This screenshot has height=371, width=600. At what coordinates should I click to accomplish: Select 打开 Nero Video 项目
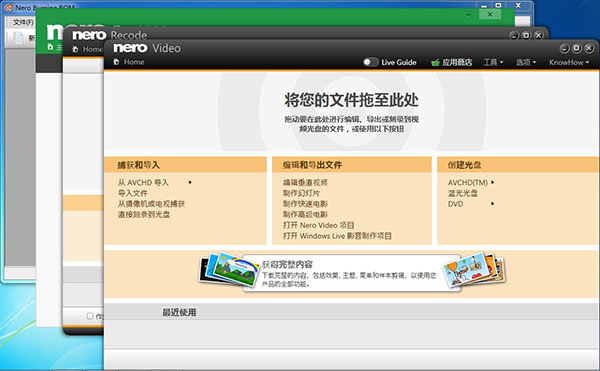point(318,225)
